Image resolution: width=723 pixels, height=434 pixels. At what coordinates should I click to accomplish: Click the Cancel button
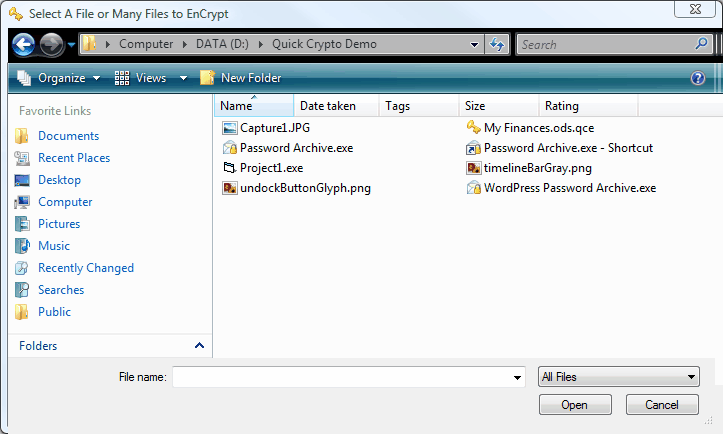click(x=662, y=404)
